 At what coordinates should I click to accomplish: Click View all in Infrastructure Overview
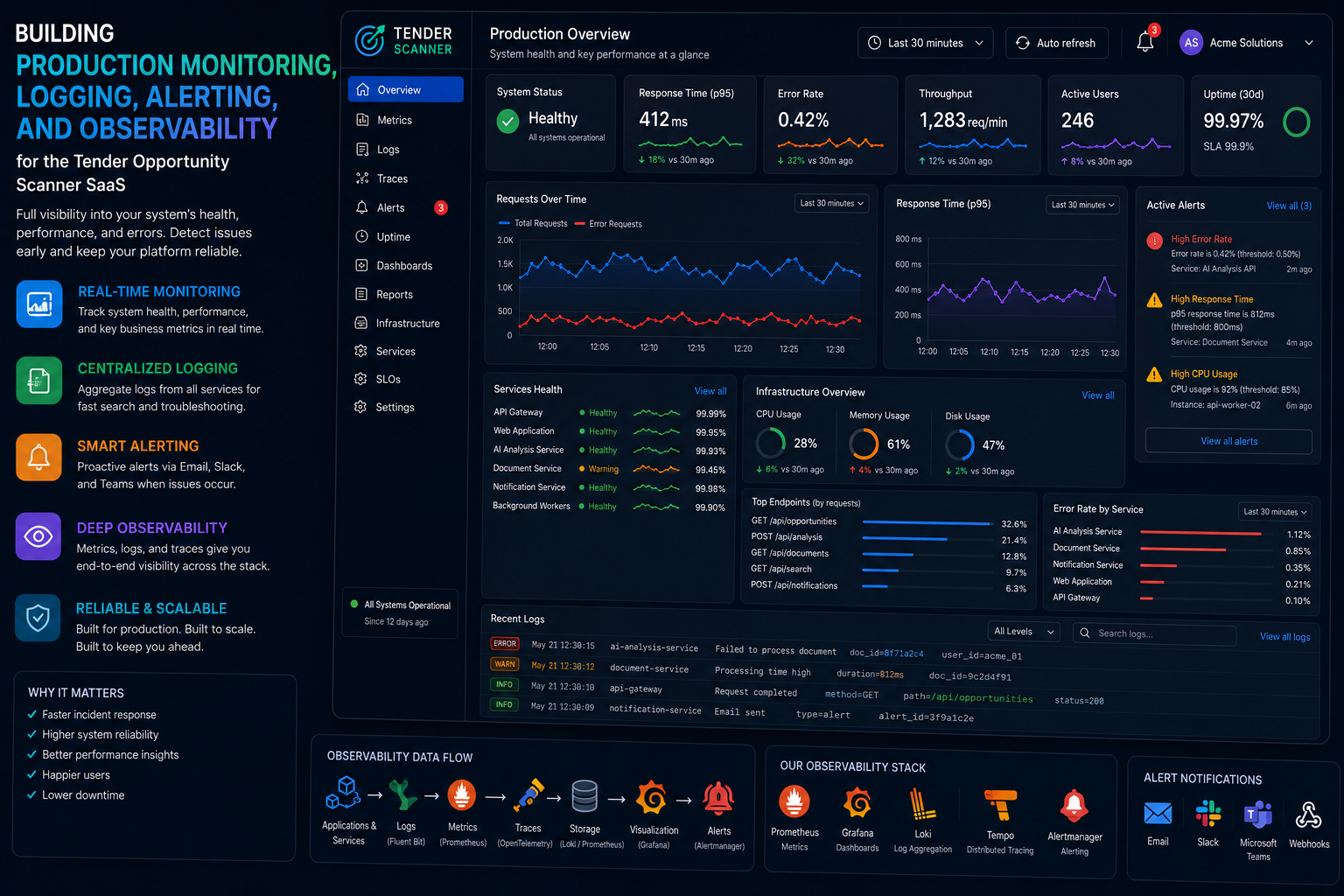1098,395
